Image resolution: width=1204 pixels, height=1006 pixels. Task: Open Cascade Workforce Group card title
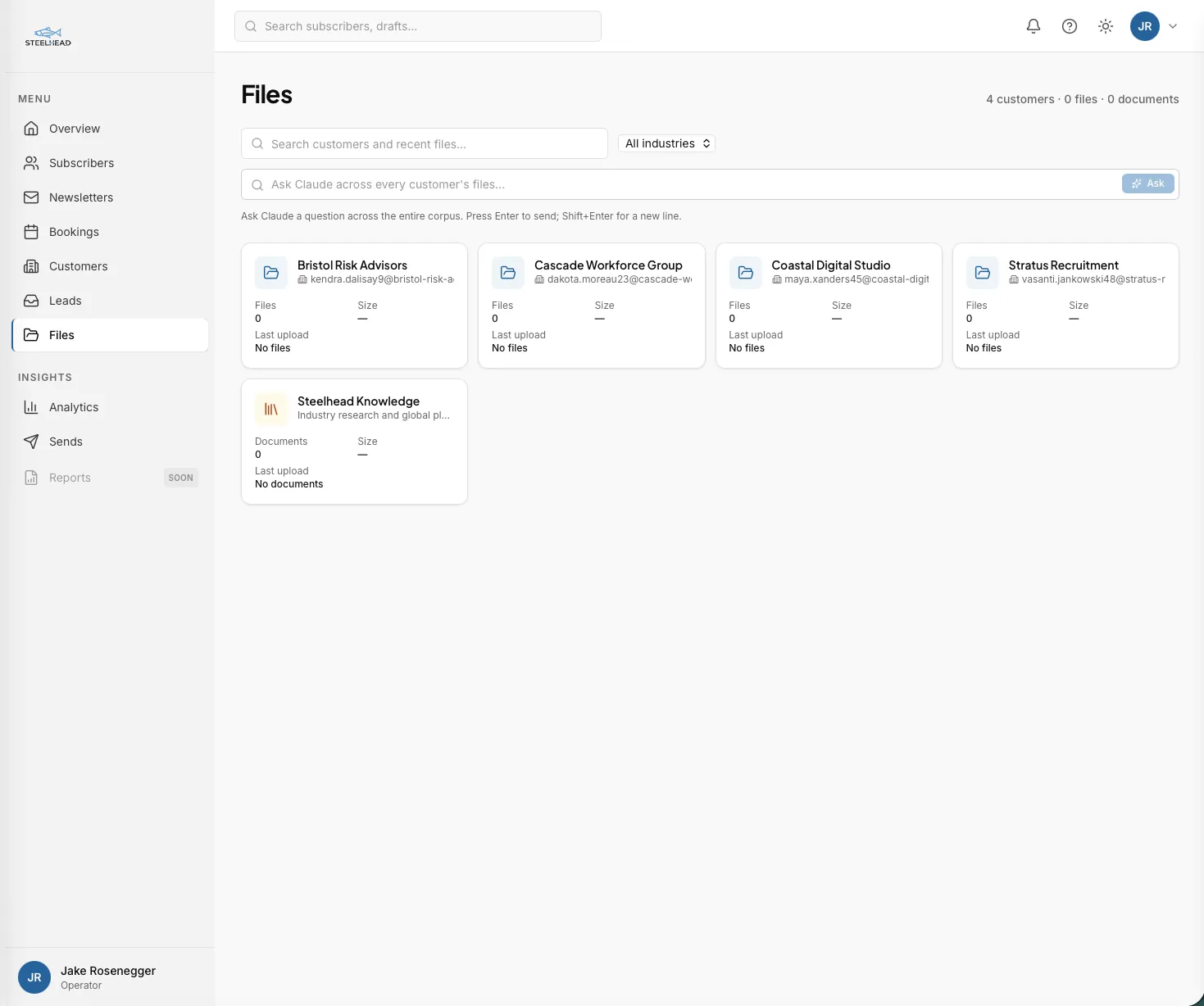click(608, 265)
